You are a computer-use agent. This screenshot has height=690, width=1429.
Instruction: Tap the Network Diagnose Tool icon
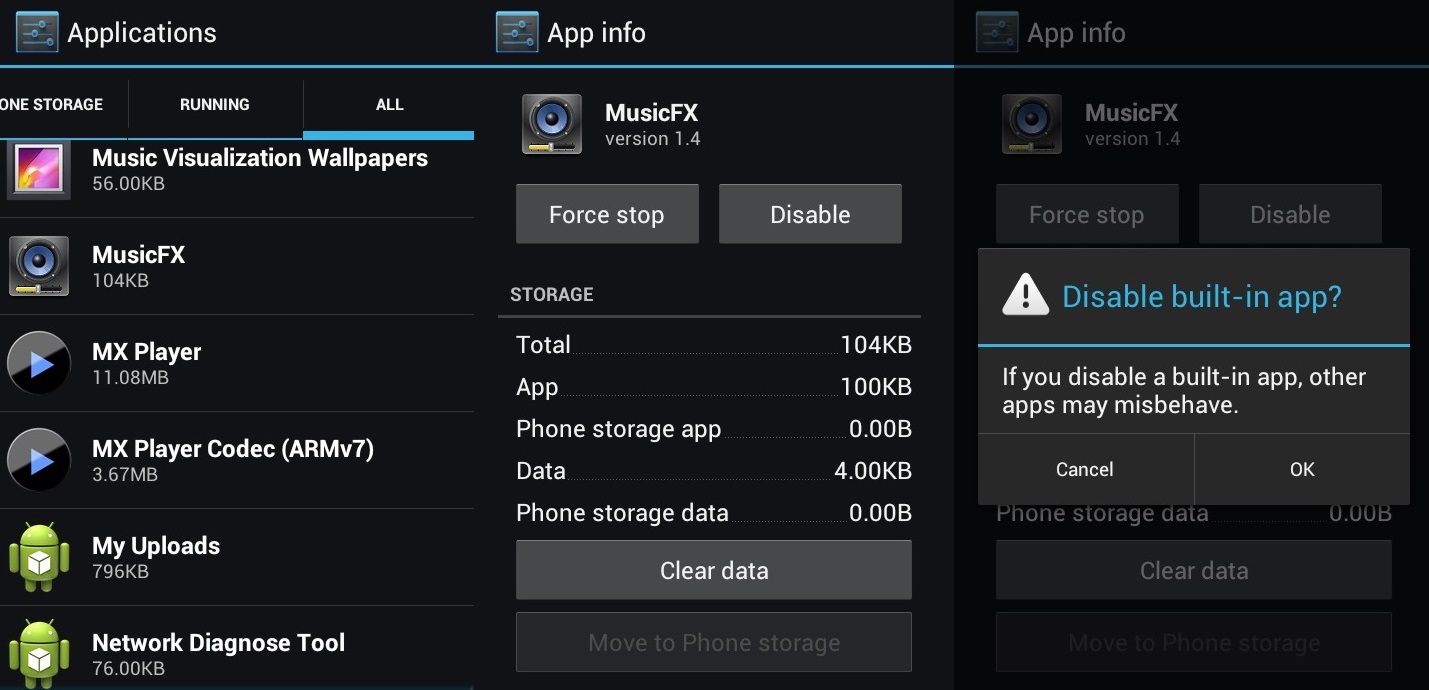click(39, 654)
